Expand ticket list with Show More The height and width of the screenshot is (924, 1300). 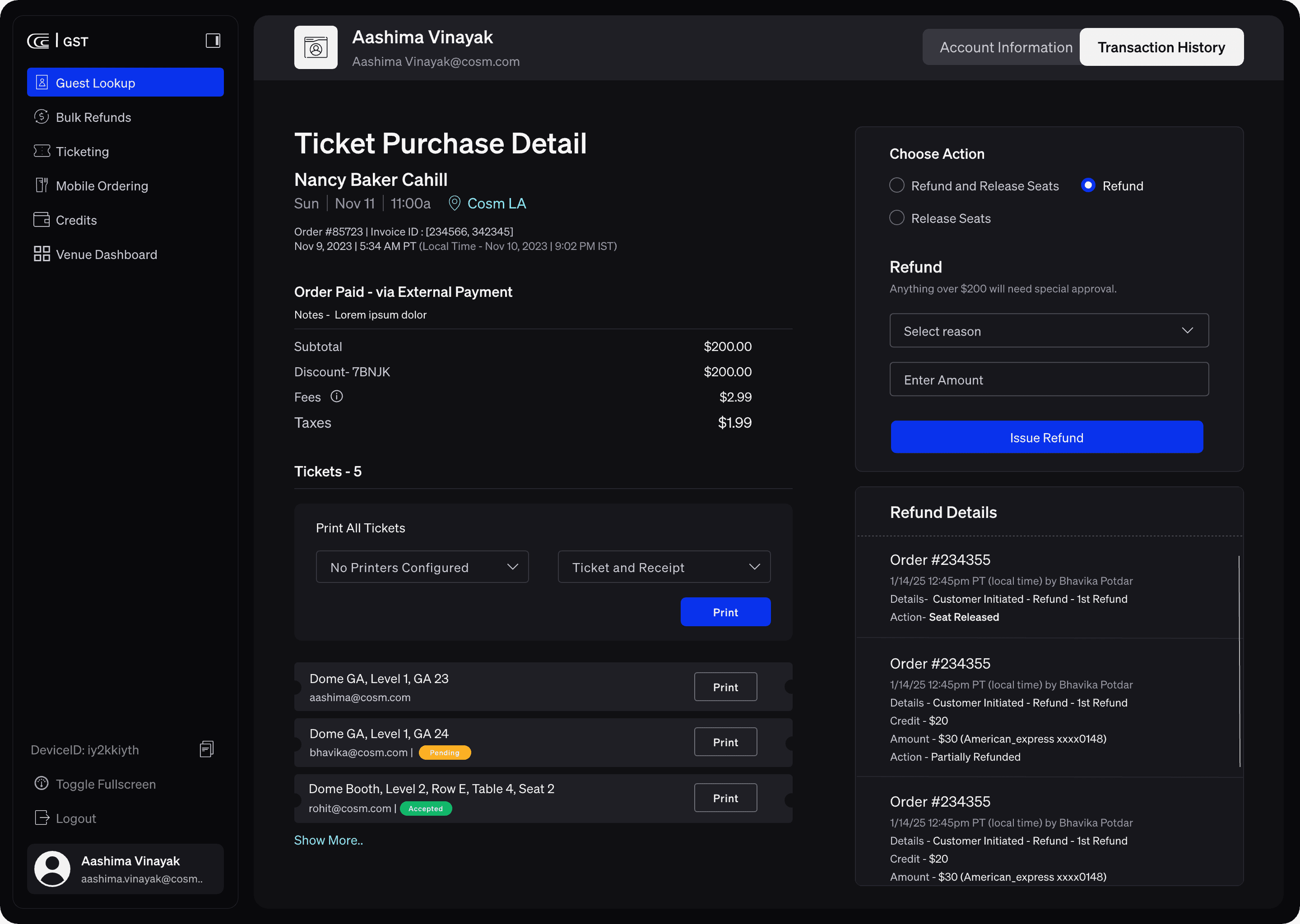[329, 841]
